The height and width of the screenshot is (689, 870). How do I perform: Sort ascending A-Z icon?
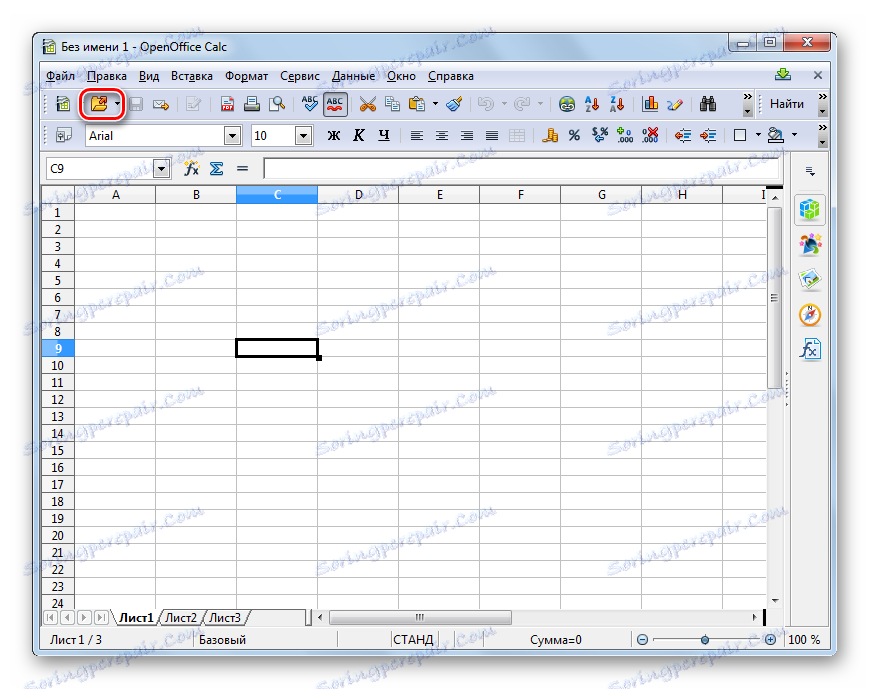click(591, 104)
